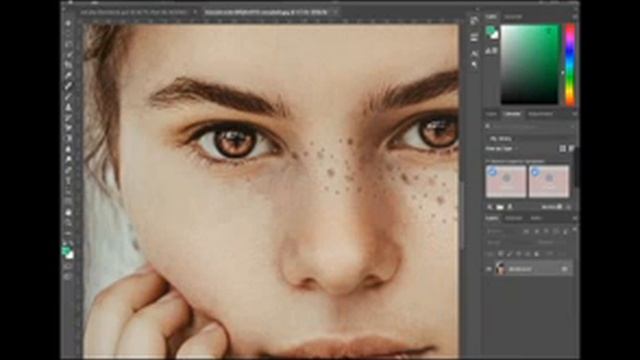The height and width of the screenshot is (360, 640).
Task: Select the Background layer thumbnail
Action: click(x=500, y=269)
